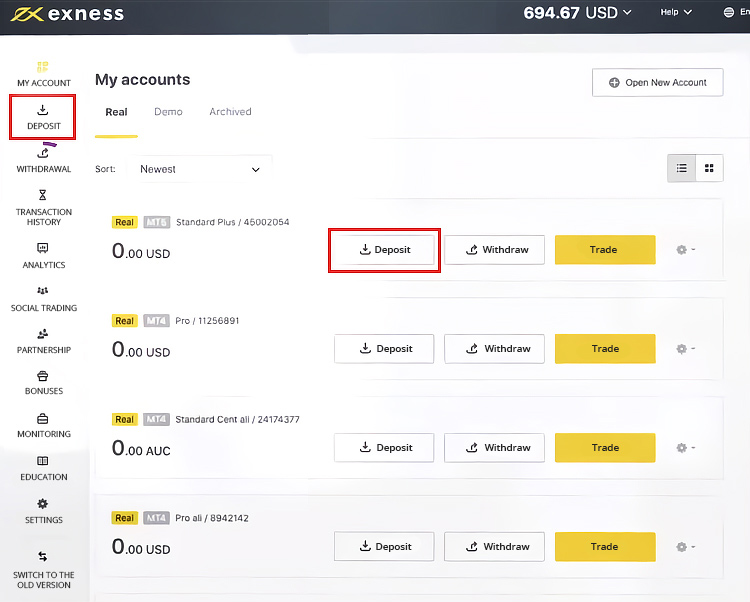Click Trade for Pro 11256891 account
The image size is (750, 602).
605,349
